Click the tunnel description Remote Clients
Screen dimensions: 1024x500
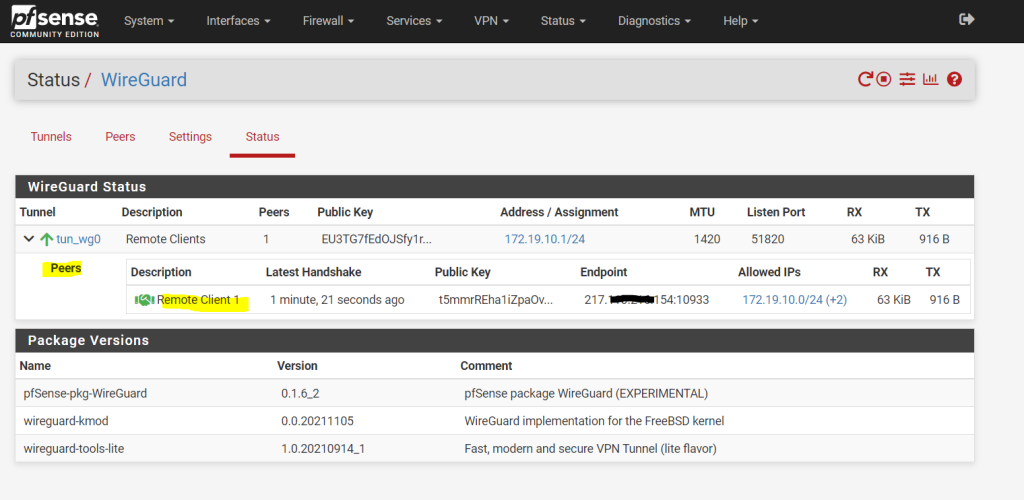pos(165,239)
